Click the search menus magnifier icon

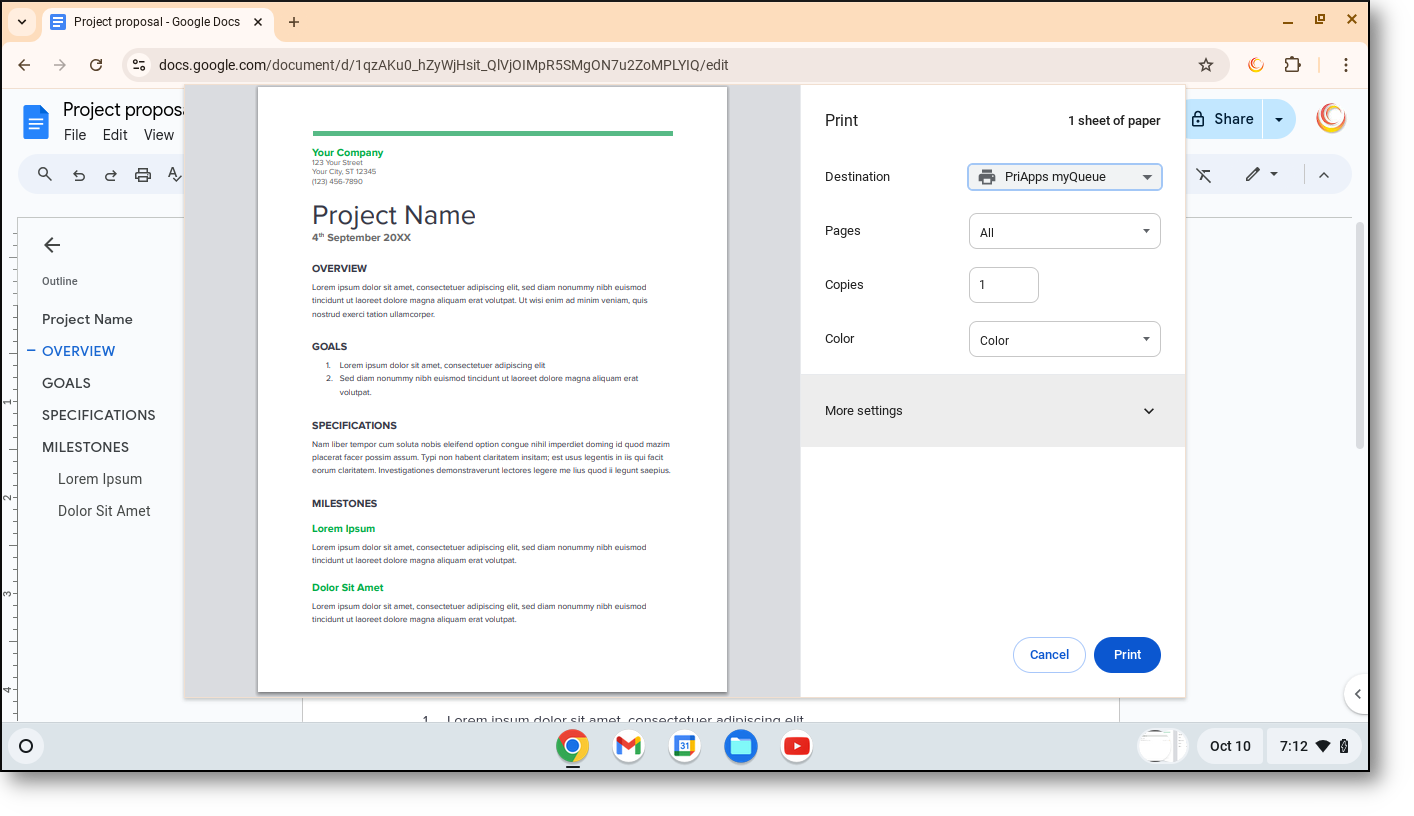[45, 174]
